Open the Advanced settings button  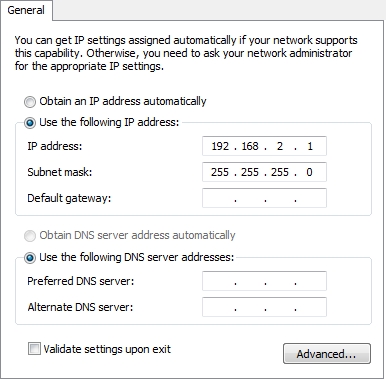click(x=327, y=354)
